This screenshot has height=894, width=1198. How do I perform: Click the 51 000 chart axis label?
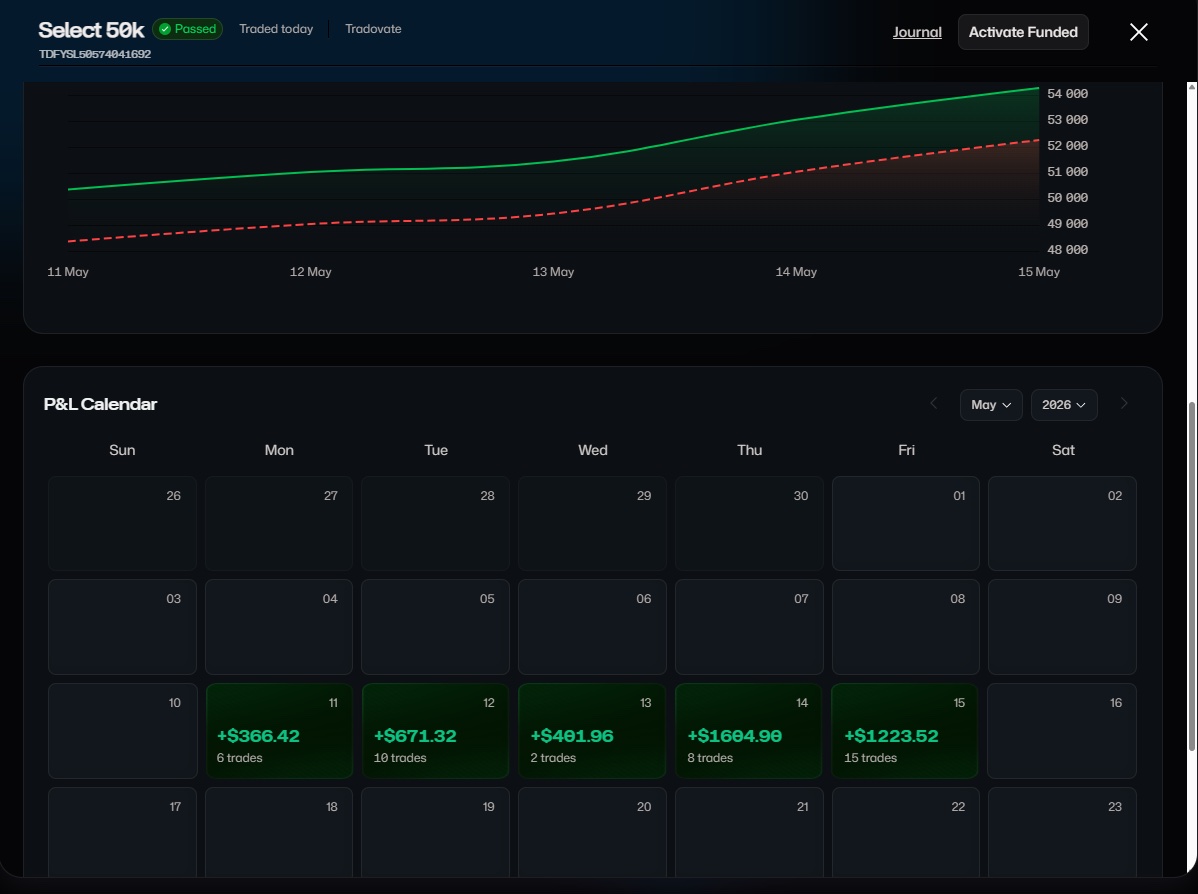[1067, 172]
